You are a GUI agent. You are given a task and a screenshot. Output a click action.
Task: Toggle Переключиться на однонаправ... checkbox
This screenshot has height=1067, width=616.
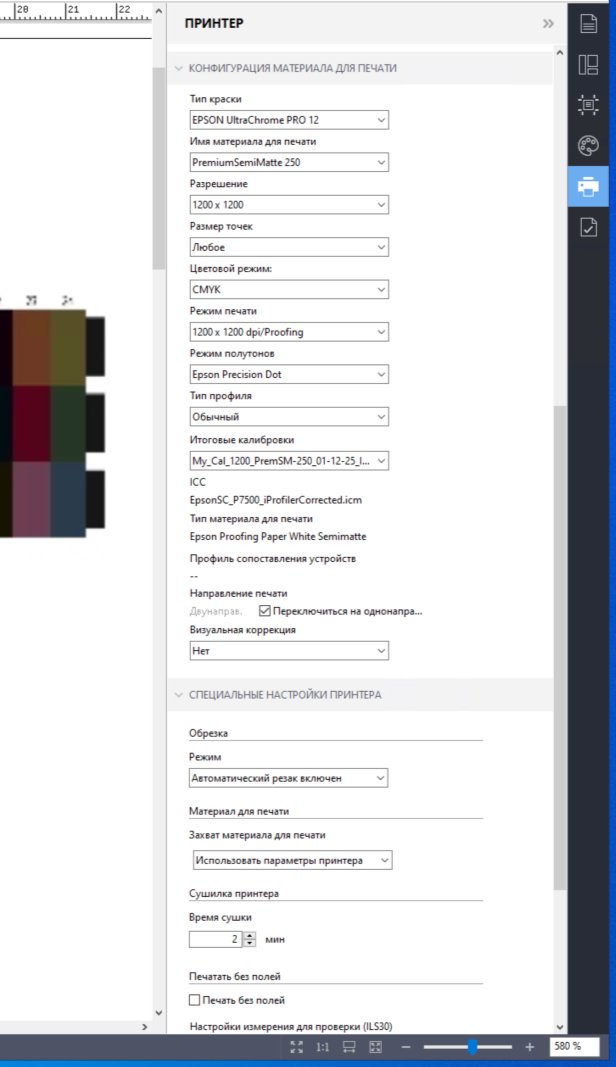265,611
